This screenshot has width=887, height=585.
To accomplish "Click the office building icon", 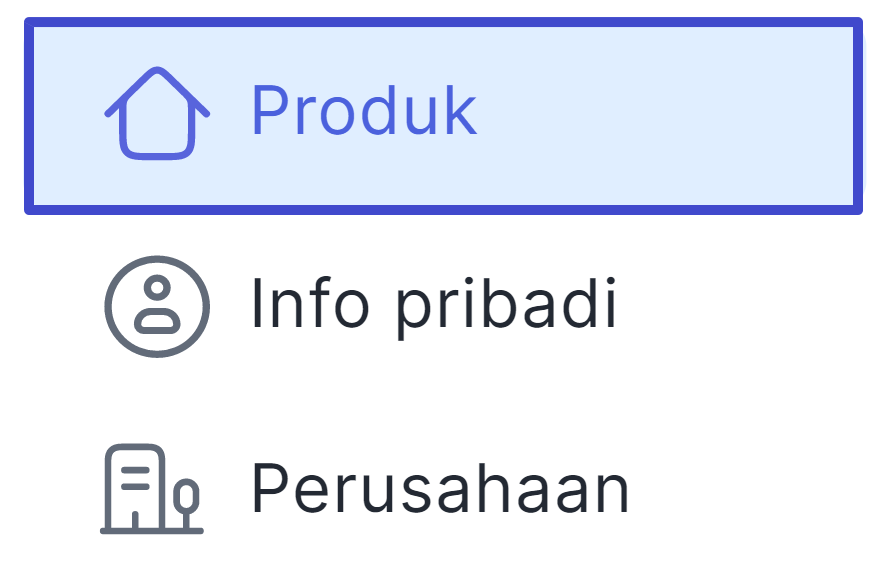I will click(x=152, y=489).
